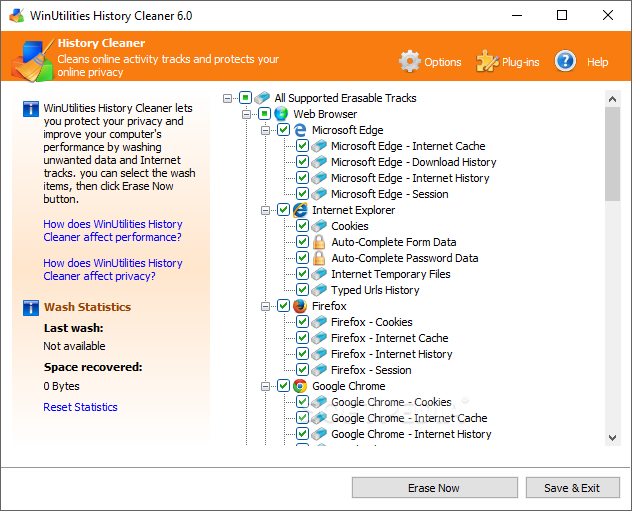
Task: Click the info icon beside Wash Statistics
Action: pos(31,308)
